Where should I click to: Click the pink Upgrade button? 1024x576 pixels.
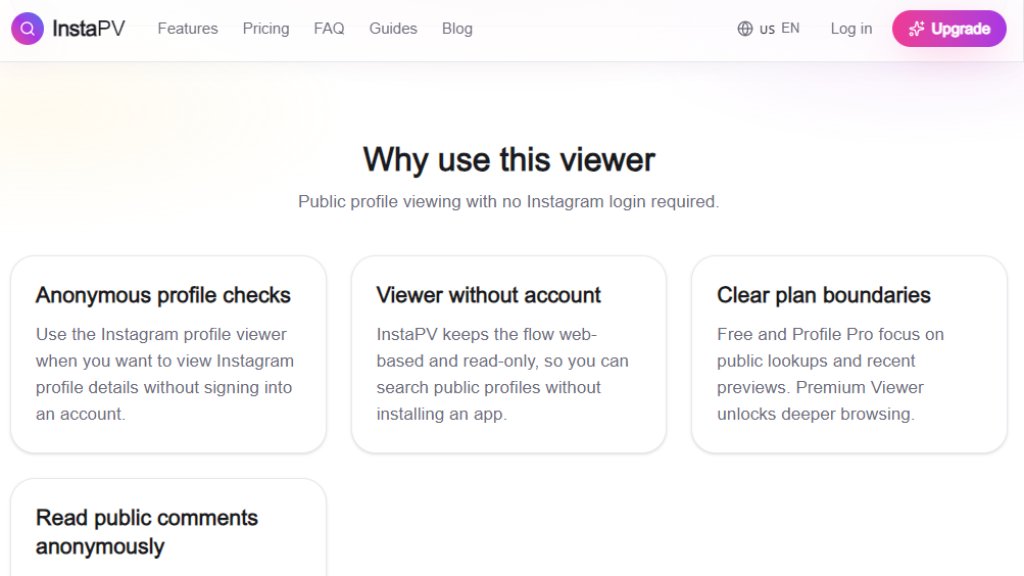pyautogui.click(x=949, y=29)
